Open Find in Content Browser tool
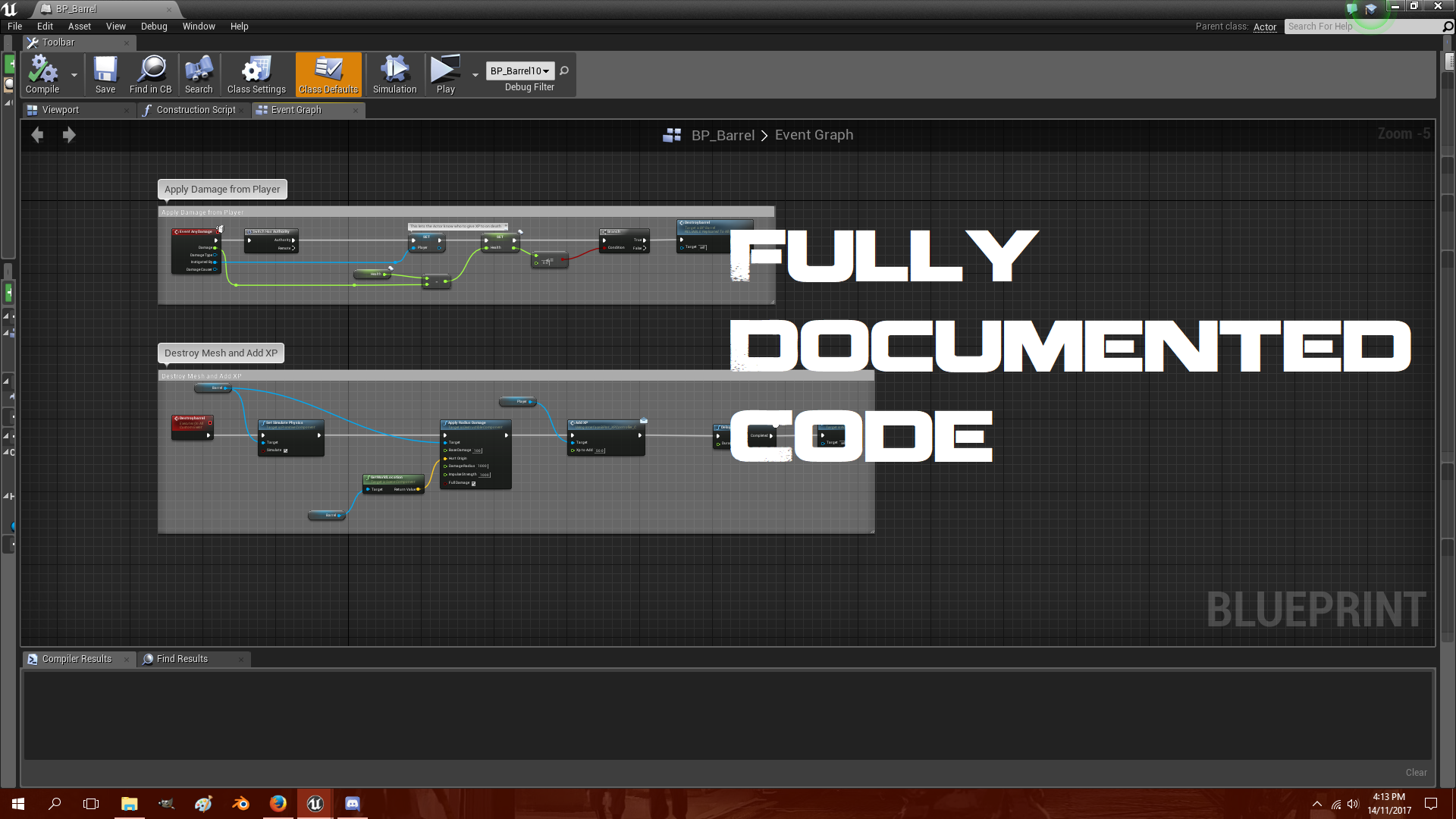This screenshot has width=1456, height=819. [x=150, y=75]
